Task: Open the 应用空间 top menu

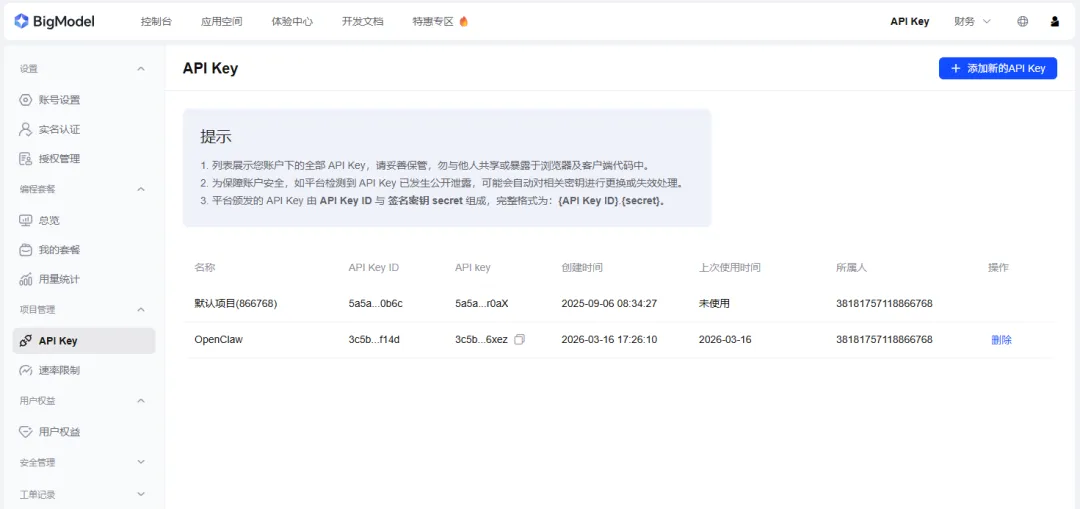Action: [222, 21]
